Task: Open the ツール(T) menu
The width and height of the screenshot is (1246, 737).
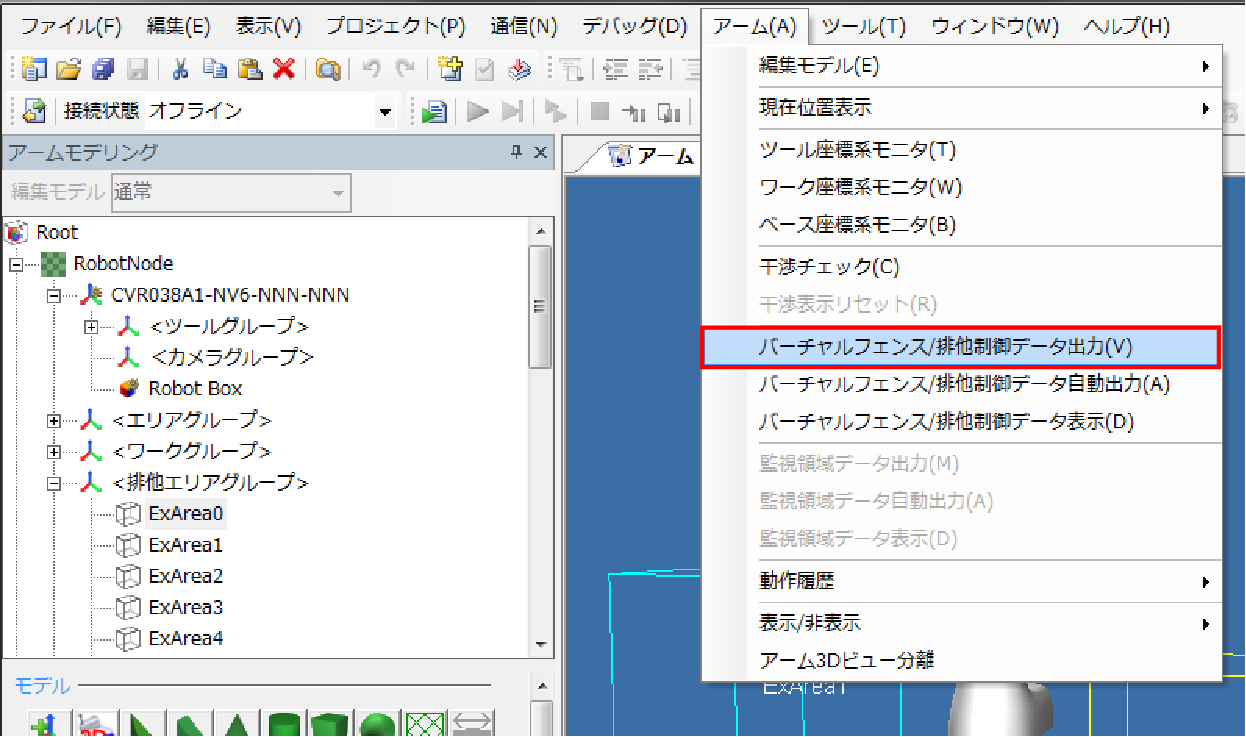Action: [863, 27]
